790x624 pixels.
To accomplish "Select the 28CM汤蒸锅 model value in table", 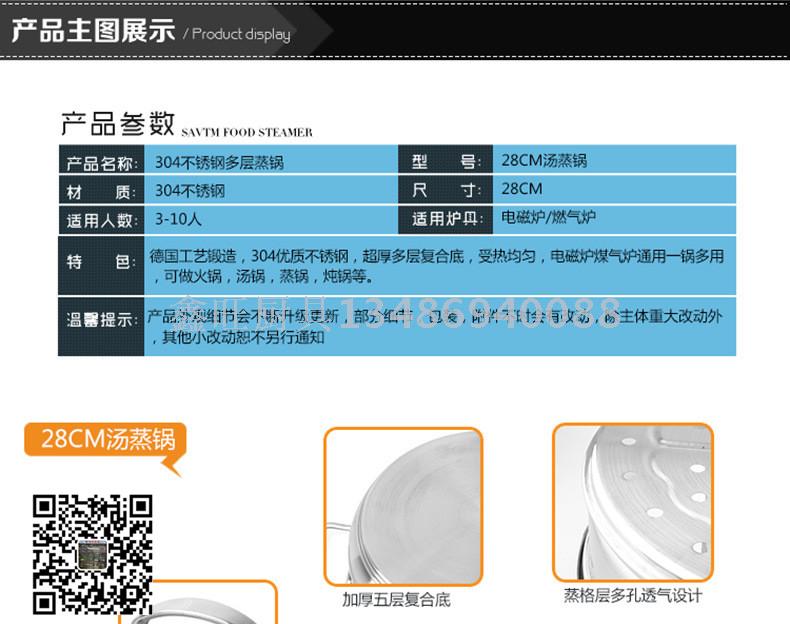I will coord(544,160).
